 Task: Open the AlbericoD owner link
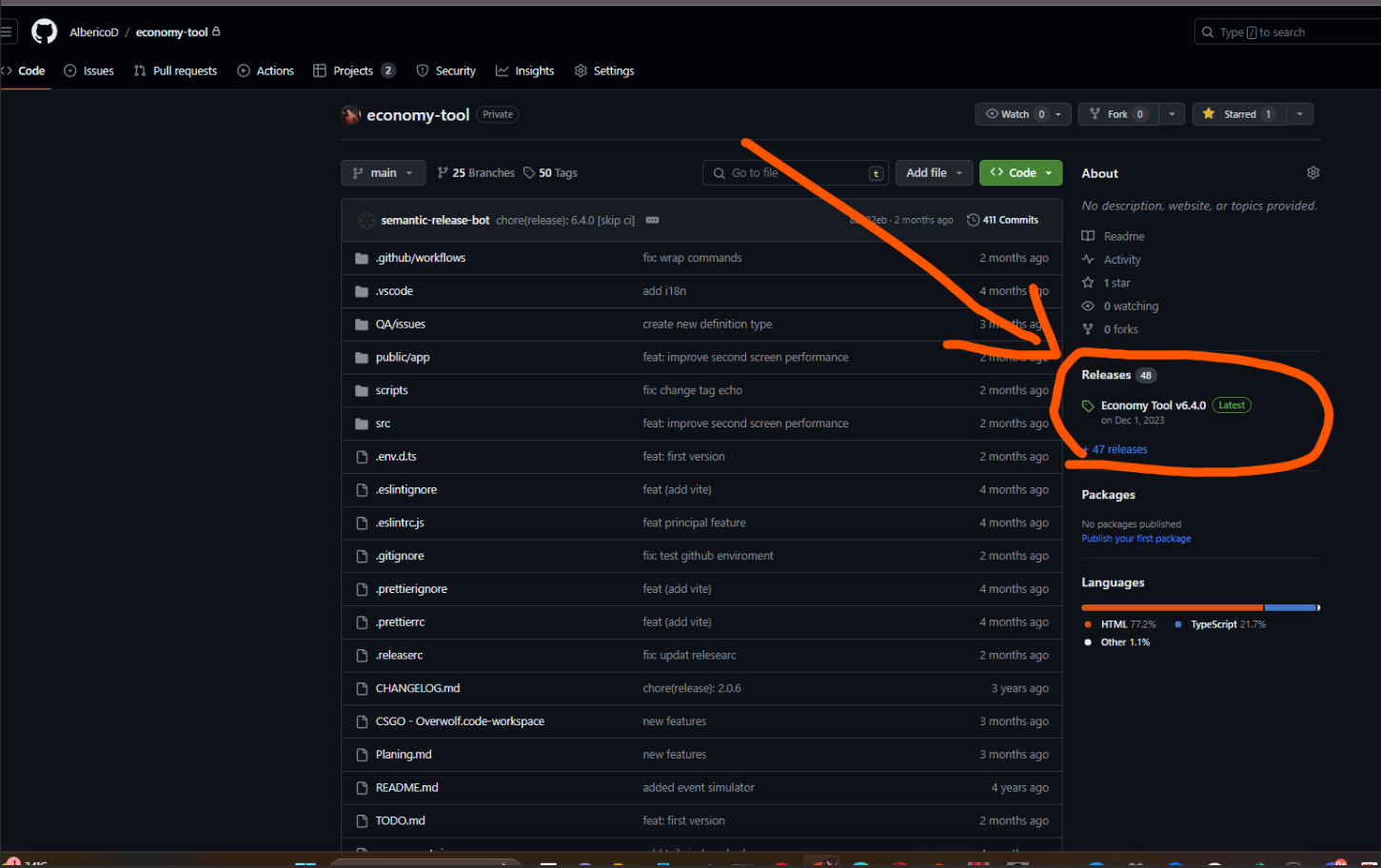tap(94, 32)
